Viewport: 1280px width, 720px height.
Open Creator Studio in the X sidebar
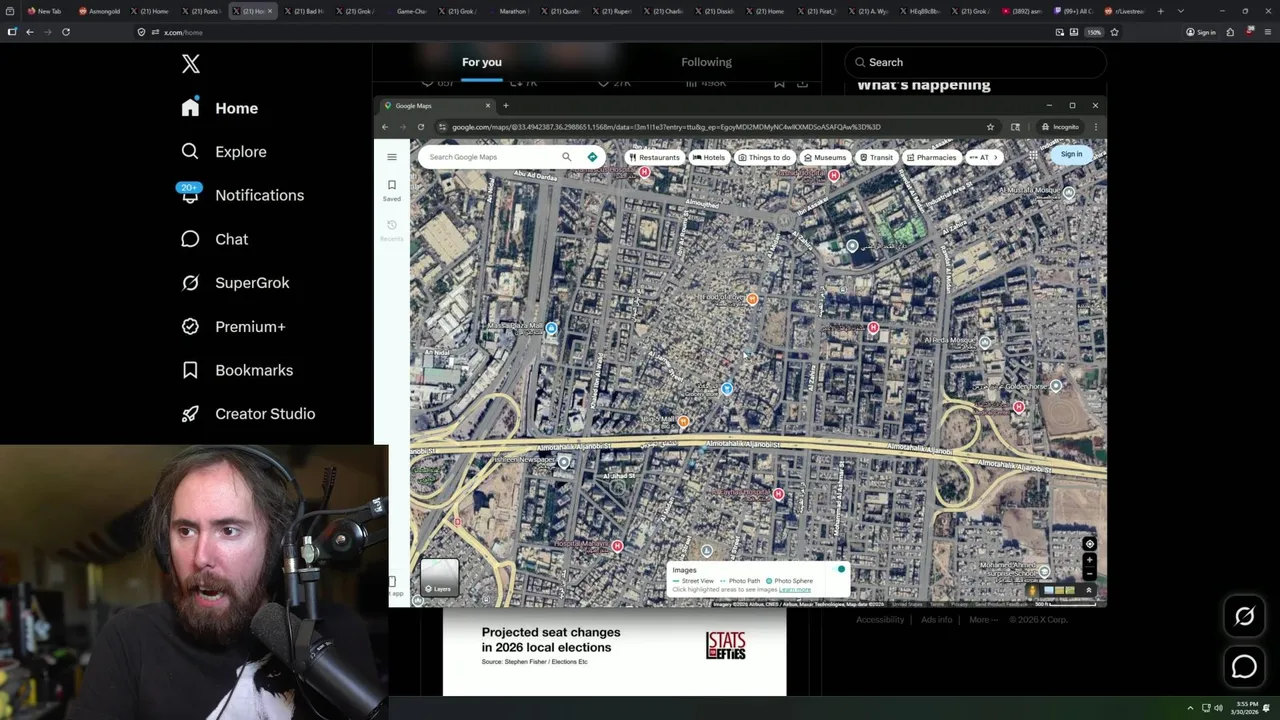247,414
